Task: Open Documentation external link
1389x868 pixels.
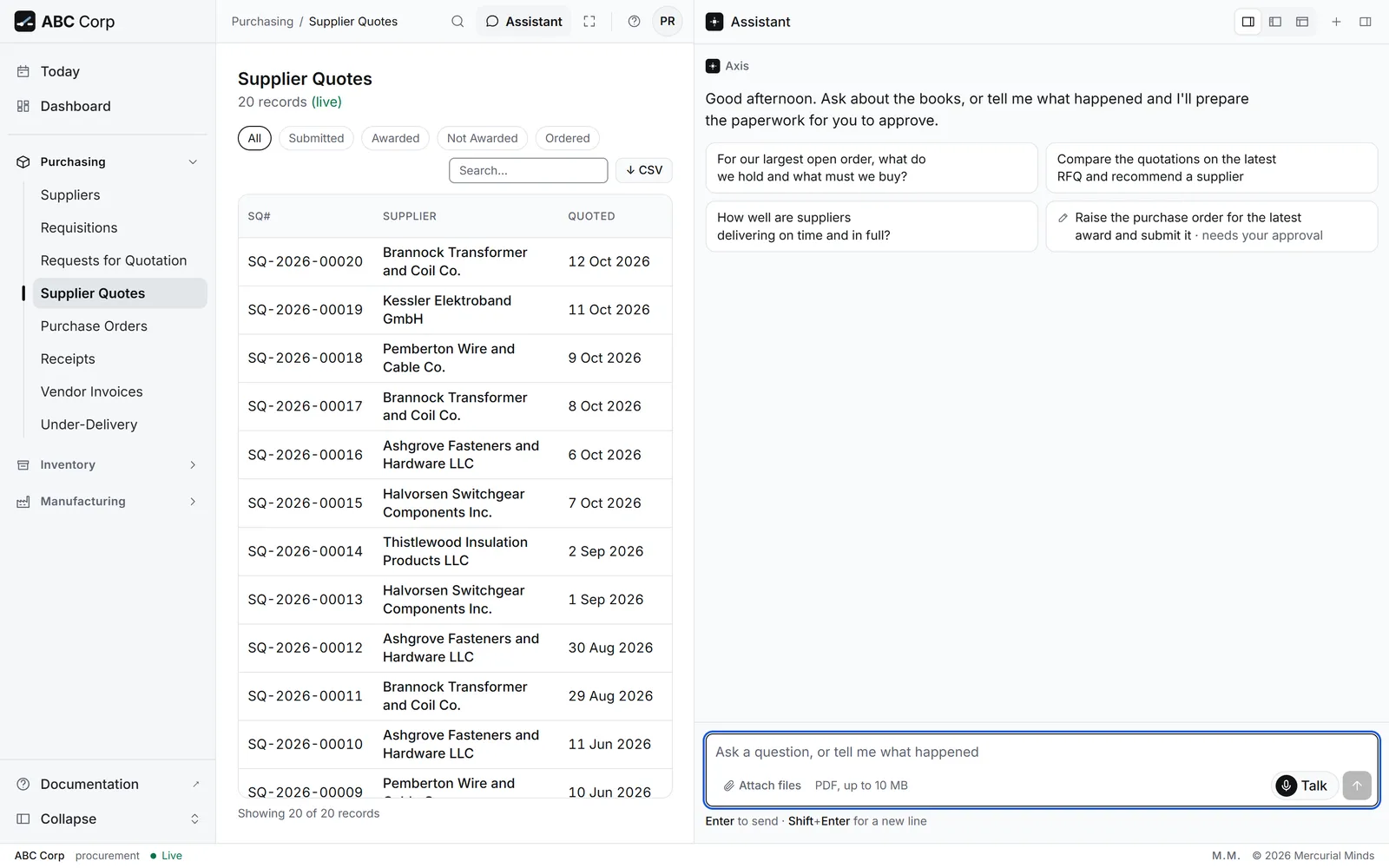Action: pyautogui.click(x=108, y=784)
